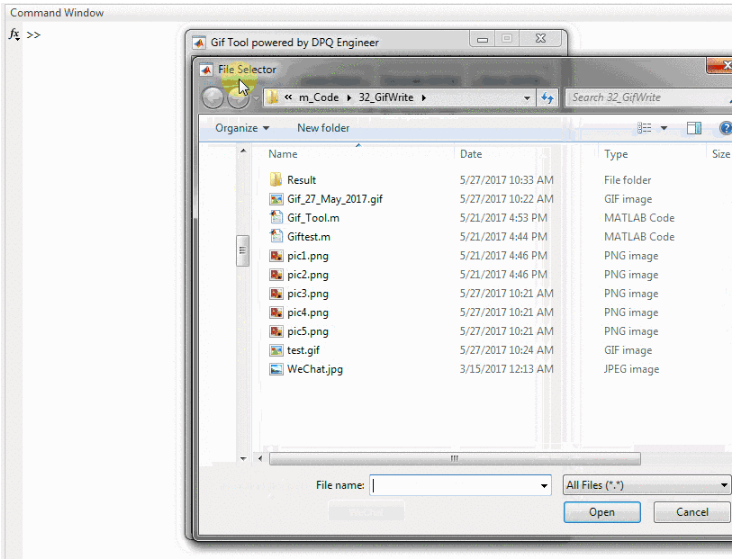
Task: Select the Giftest.m file icon
Action: 276,236
